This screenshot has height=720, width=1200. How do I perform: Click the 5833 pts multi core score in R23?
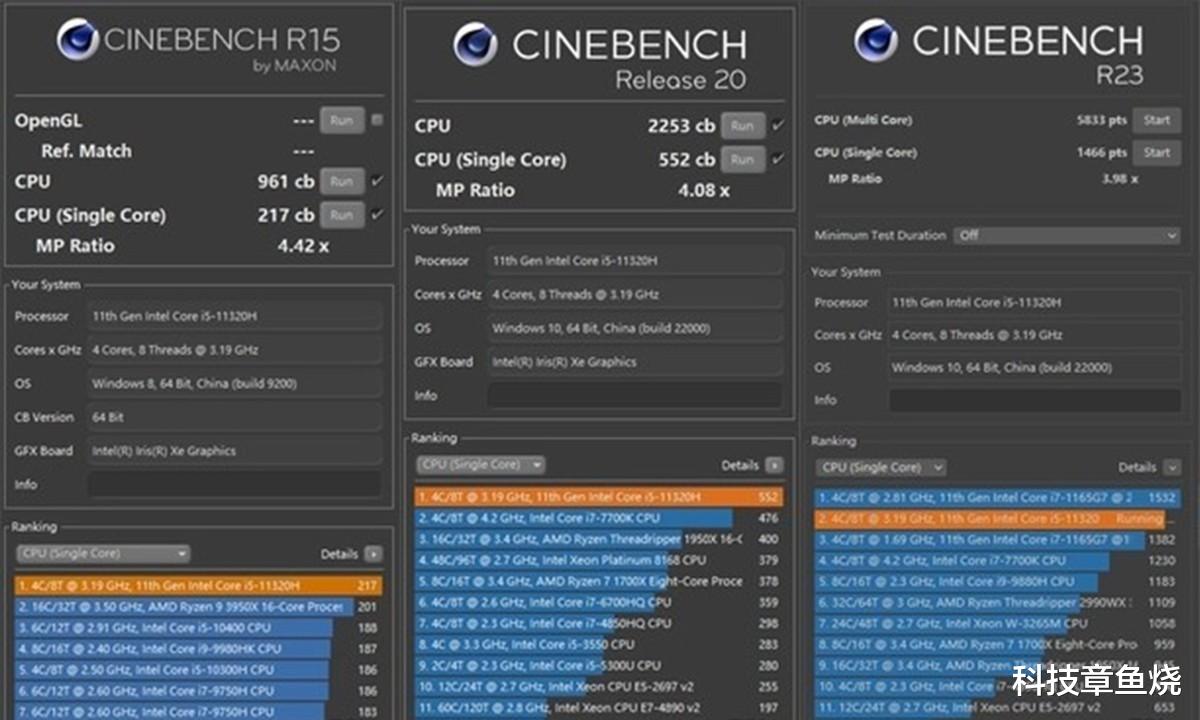1101,120
